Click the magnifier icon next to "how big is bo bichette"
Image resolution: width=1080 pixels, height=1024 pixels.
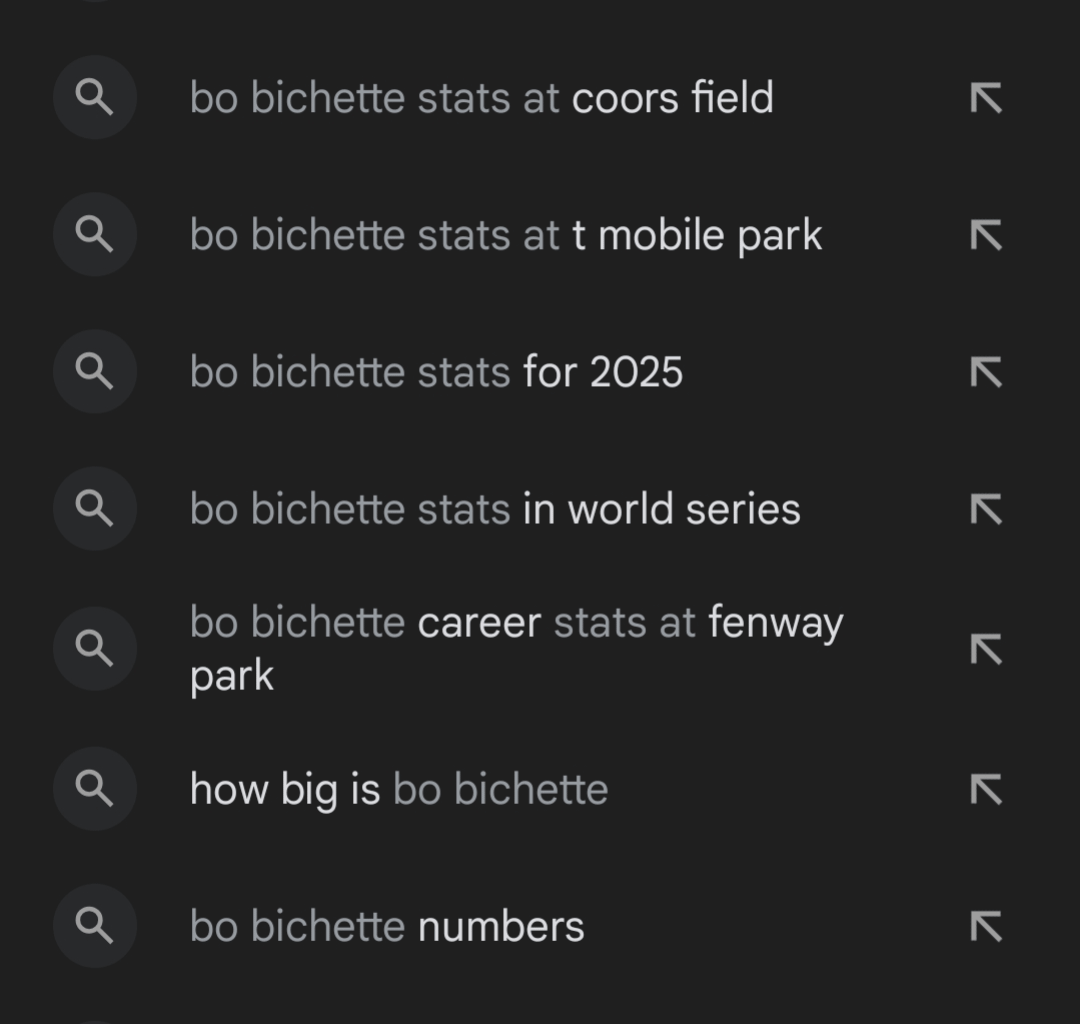pos(94,789)
